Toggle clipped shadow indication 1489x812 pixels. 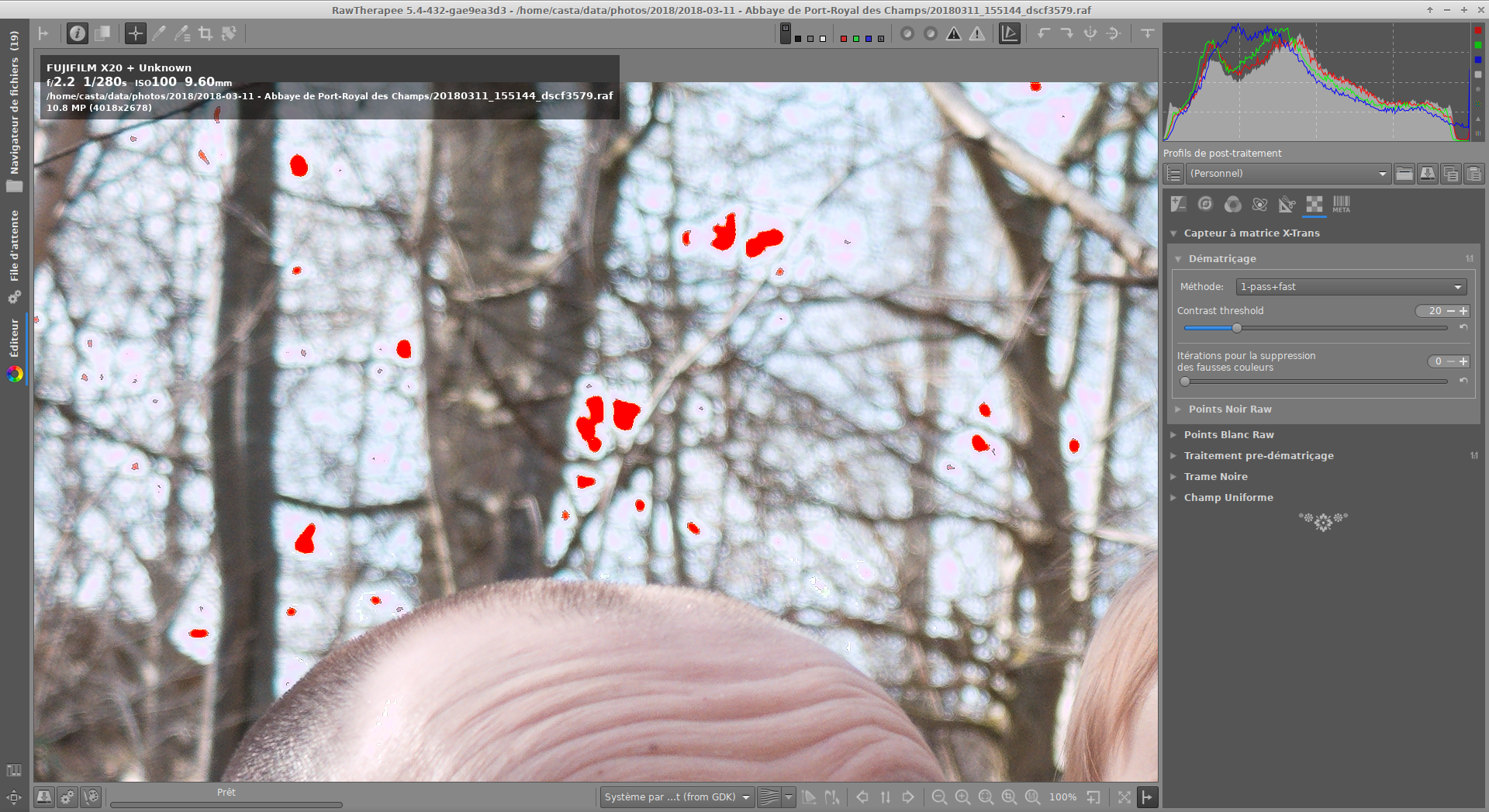pos(954,33)
